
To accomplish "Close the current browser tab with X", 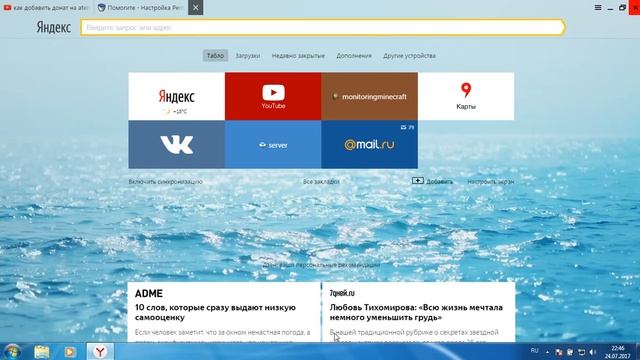I will 196,7.
